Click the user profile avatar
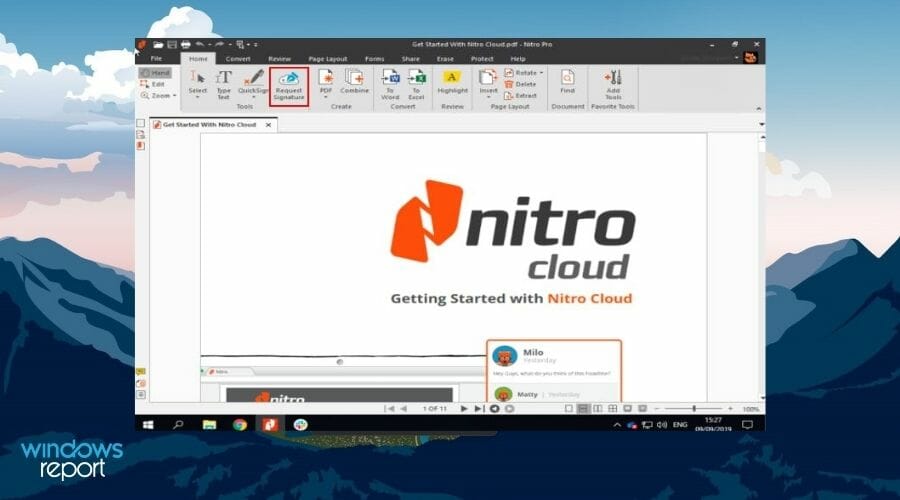This screenshot has width=900, height=500. pyautogui.click(x=750, y=57)
